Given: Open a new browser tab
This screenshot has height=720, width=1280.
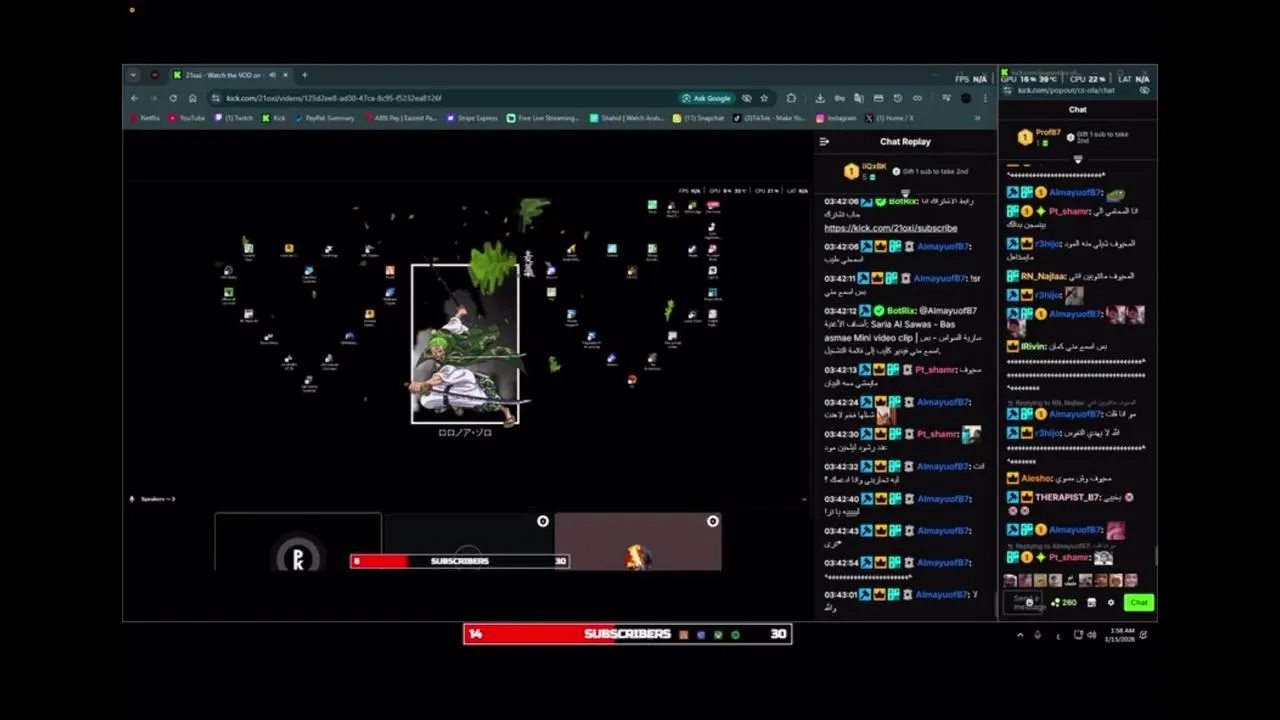Looking at the screenshot, I should pyautogui.click(x=305, y=75).
